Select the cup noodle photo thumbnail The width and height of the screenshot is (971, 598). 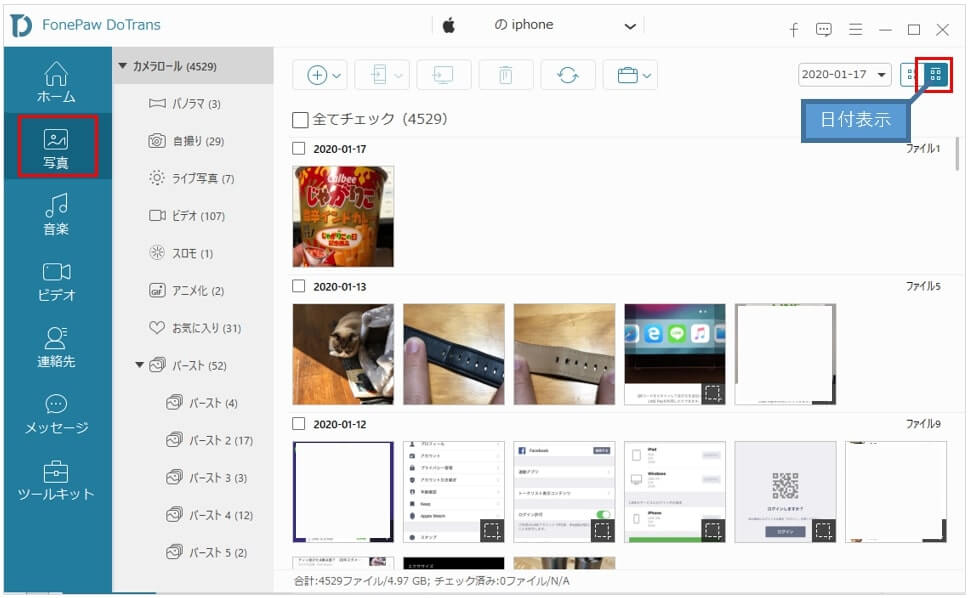(x=343, y=216)
